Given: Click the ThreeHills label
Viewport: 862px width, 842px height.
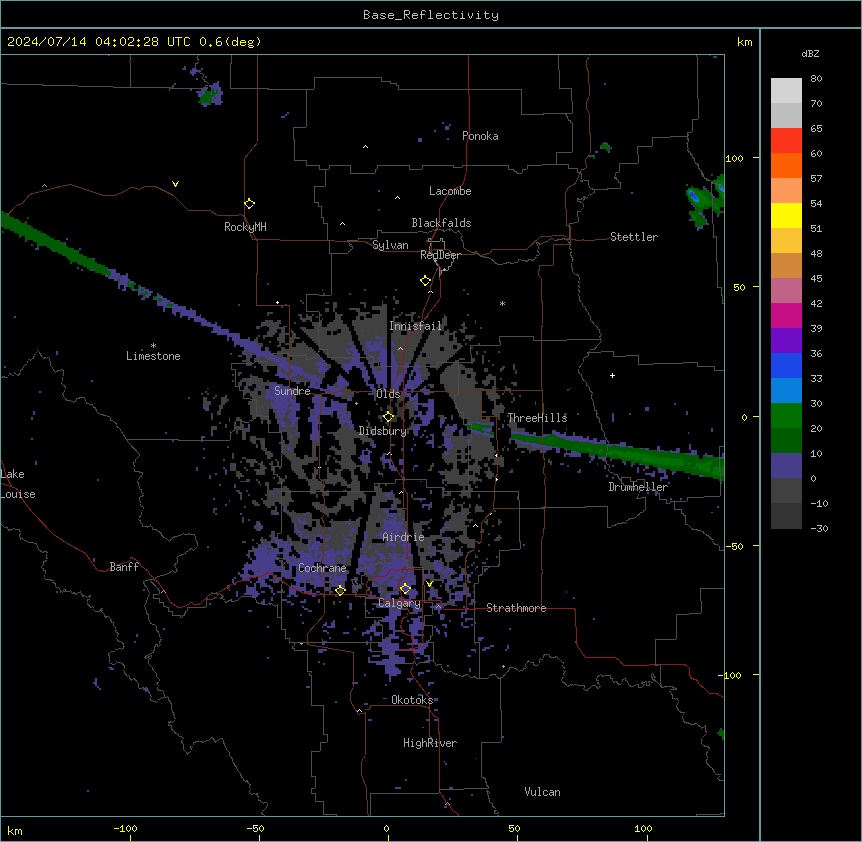Looking at the screenshot, I should point(537,418).
